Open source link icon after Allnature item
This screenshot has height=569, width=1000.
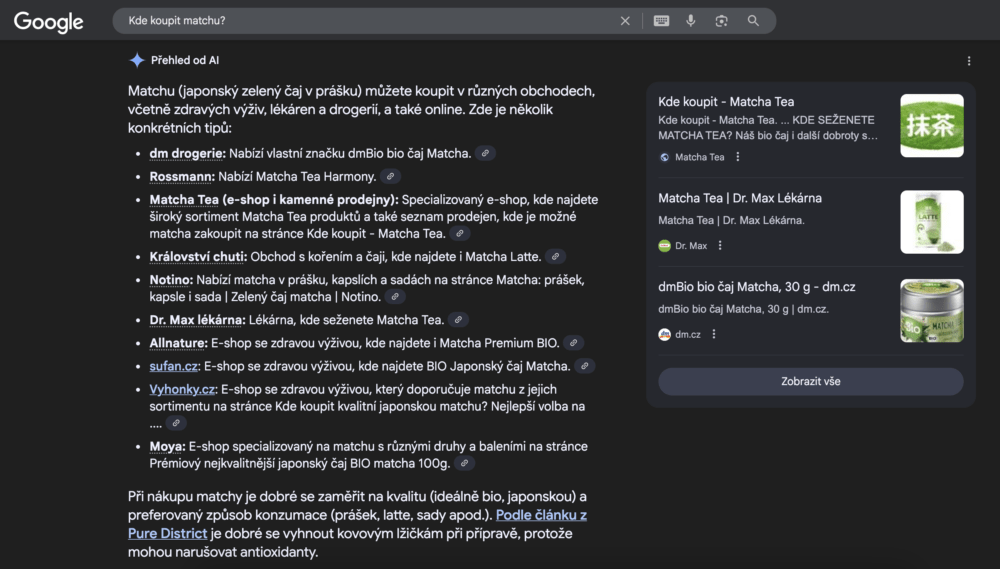(573, 343)
